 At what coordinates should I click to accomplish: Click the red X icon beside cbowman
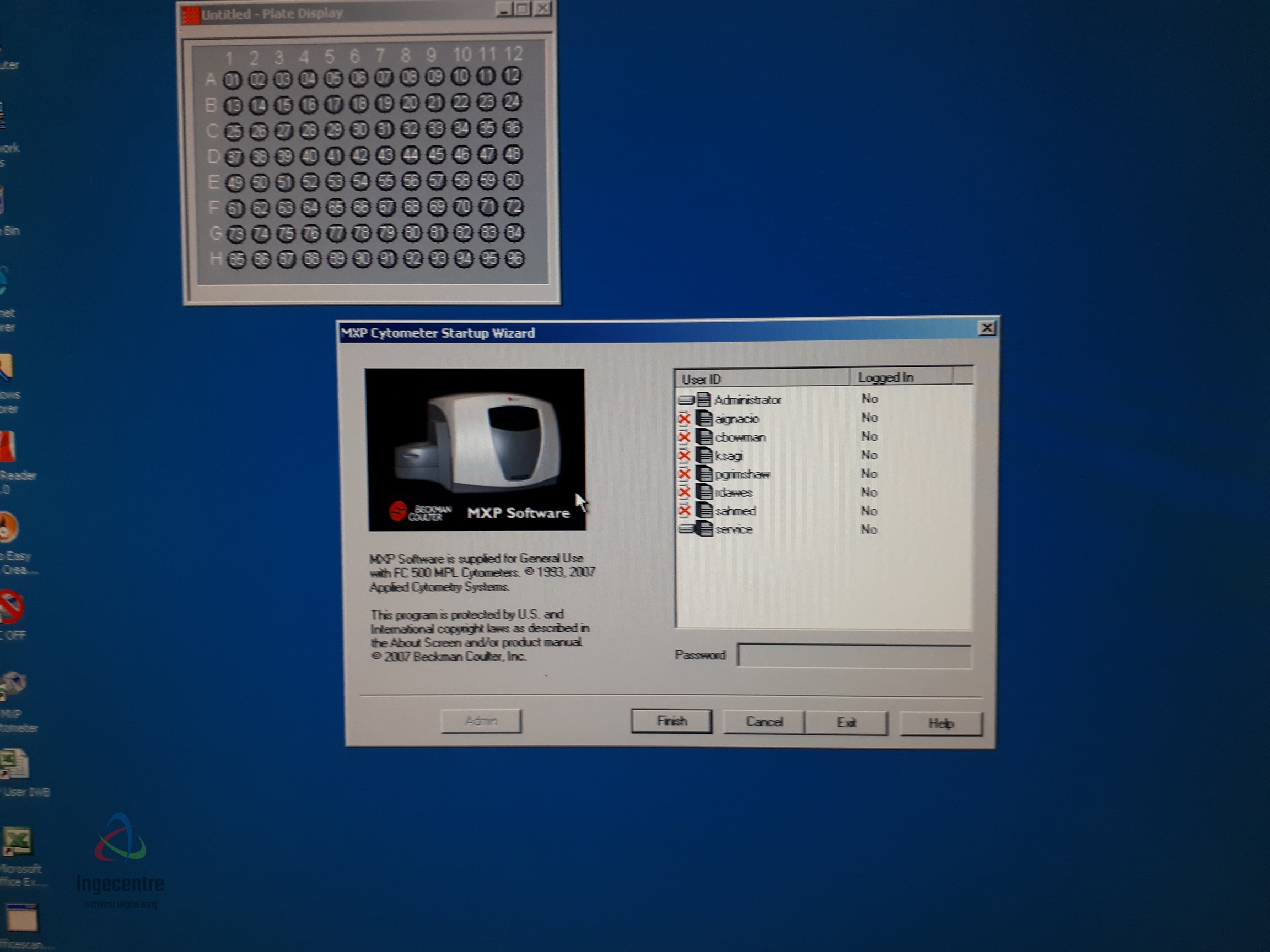pos(685,437)
